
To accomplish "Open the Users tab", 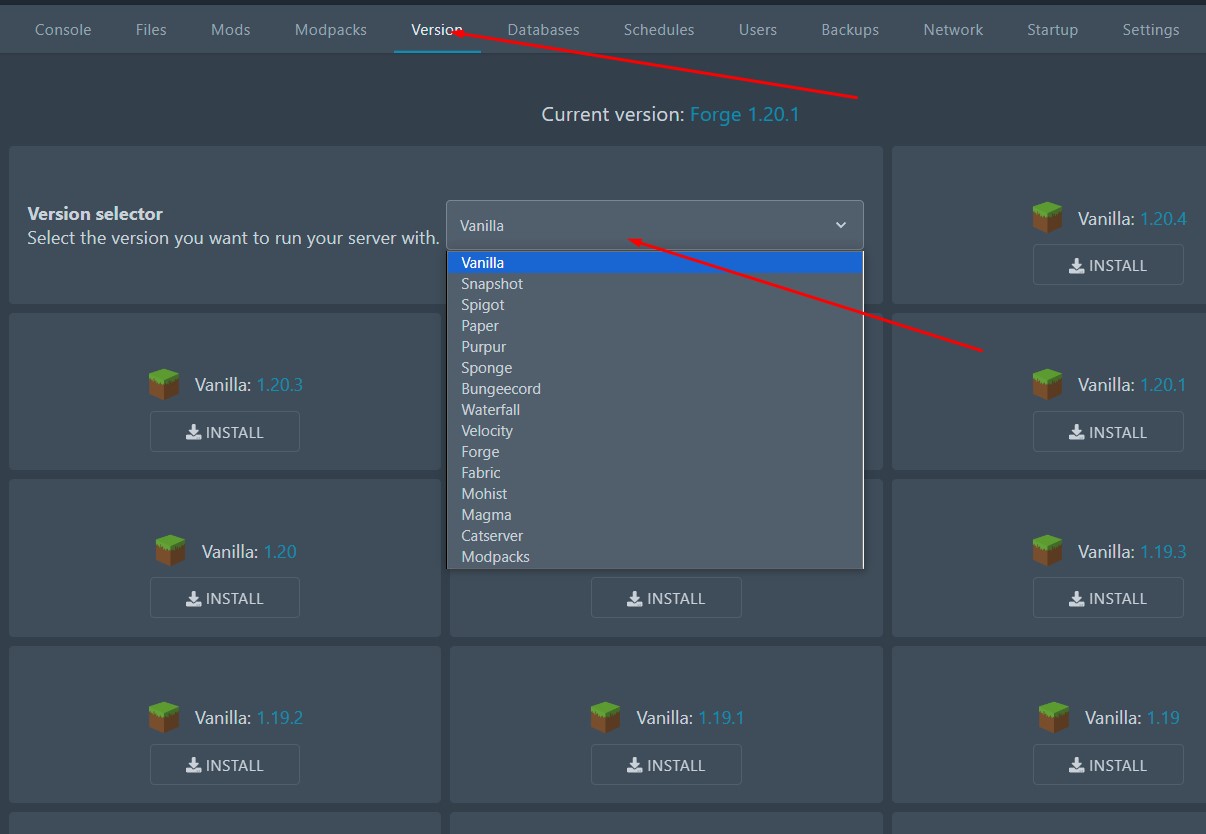I will tap(758, 29).
